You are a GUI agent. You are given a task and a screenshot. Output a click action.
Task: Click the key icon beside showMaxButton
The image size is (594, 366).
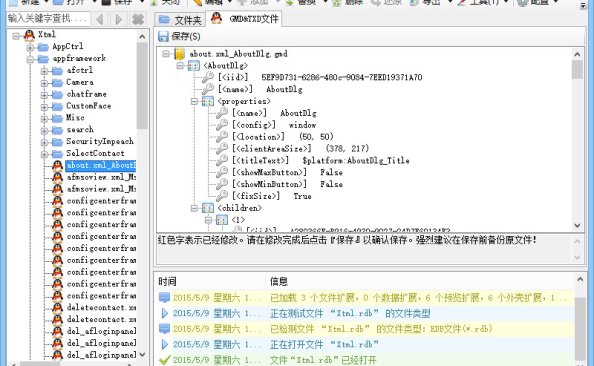pos(222,172)
